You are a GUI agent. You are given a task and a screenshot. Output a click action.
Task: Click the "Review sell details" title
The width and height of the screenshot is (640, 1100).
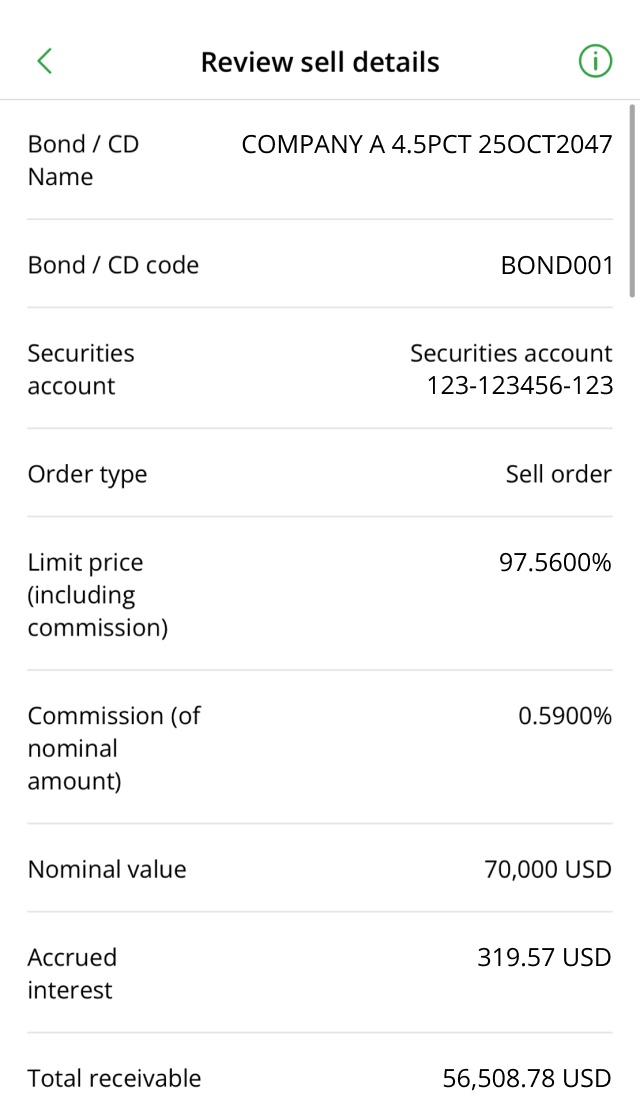pos(320,62)
